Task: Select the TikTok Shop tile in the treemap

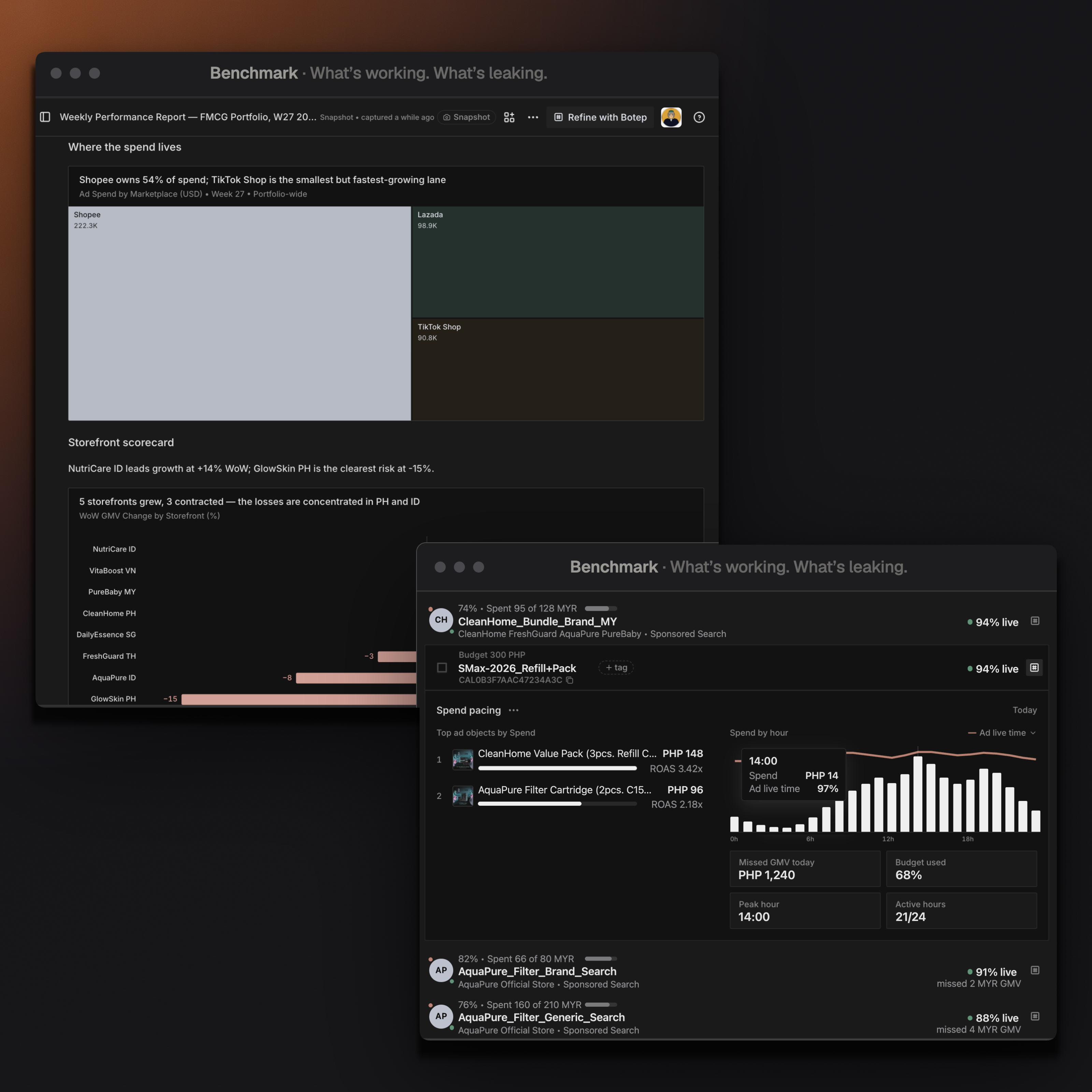Action: point(558,370)
